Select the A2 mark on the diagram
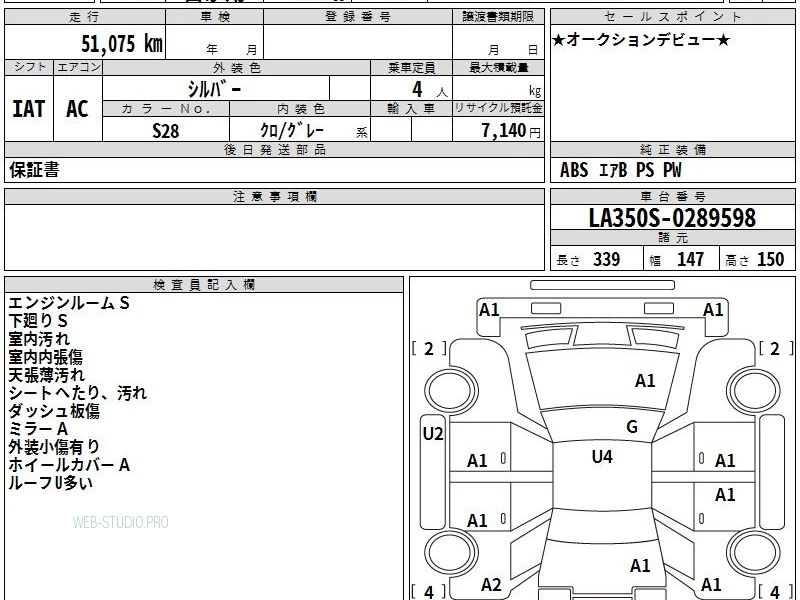800x600 pixels. click(491, 585)
